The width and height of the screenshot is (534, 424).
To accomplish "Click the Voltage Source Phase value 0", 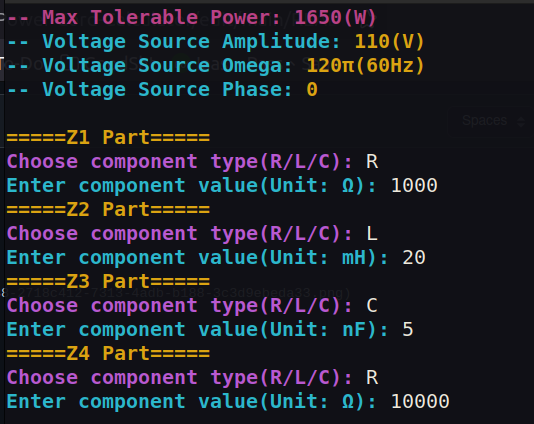I will point(312,90).
